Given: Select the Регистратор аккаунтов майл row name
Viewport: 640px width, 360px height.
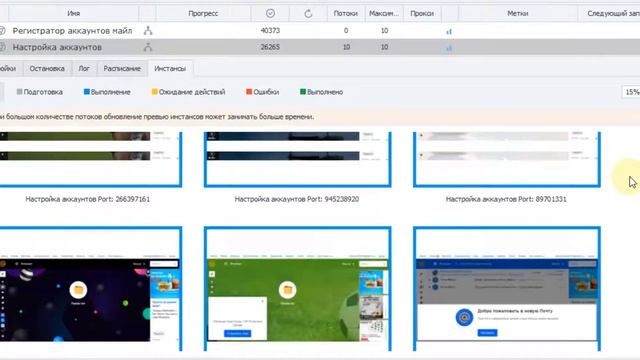Looking at the screenshot, I should click(72, 31).
